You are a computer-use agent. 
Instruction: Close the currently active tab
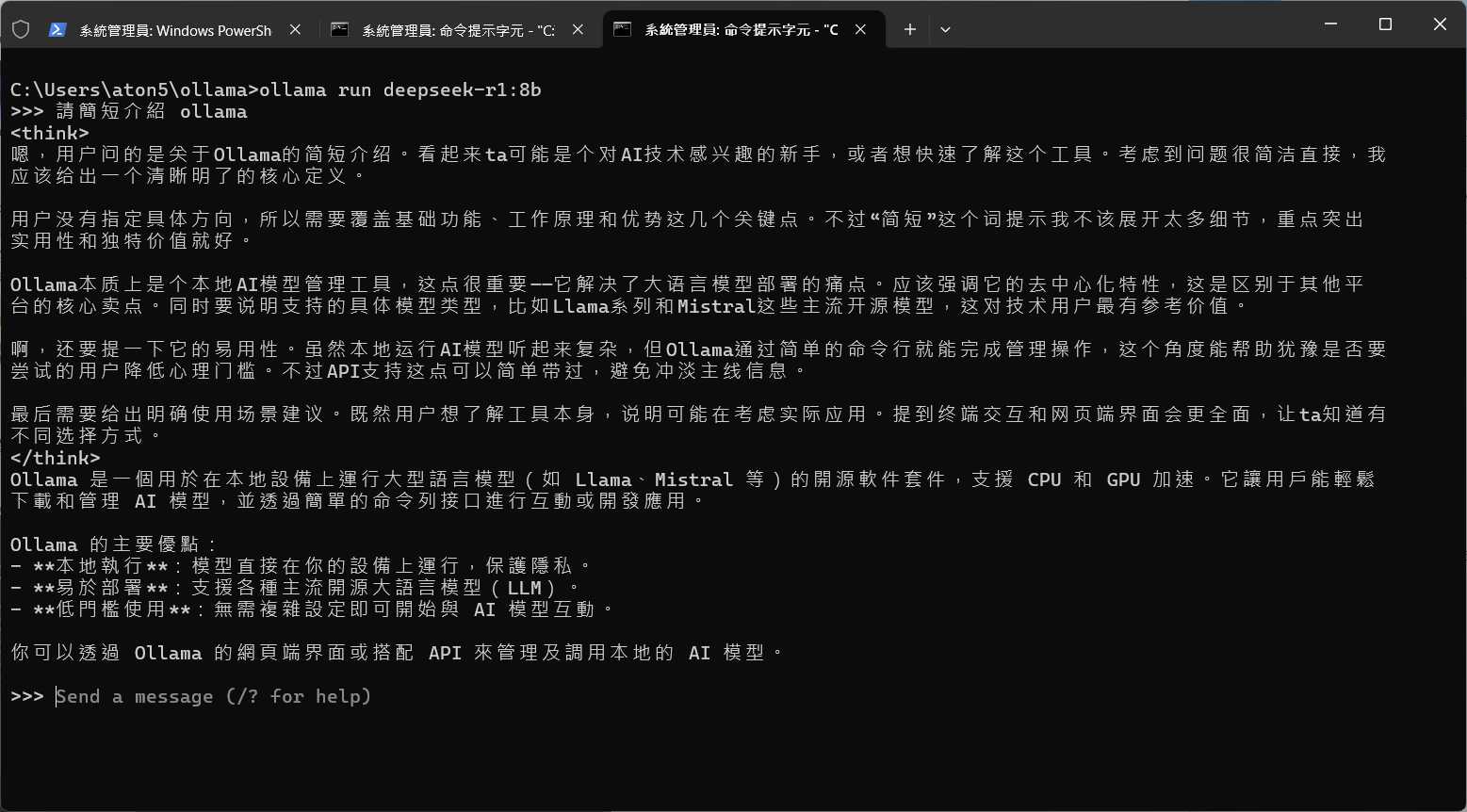pyautogui.click(x=860, y=29)
